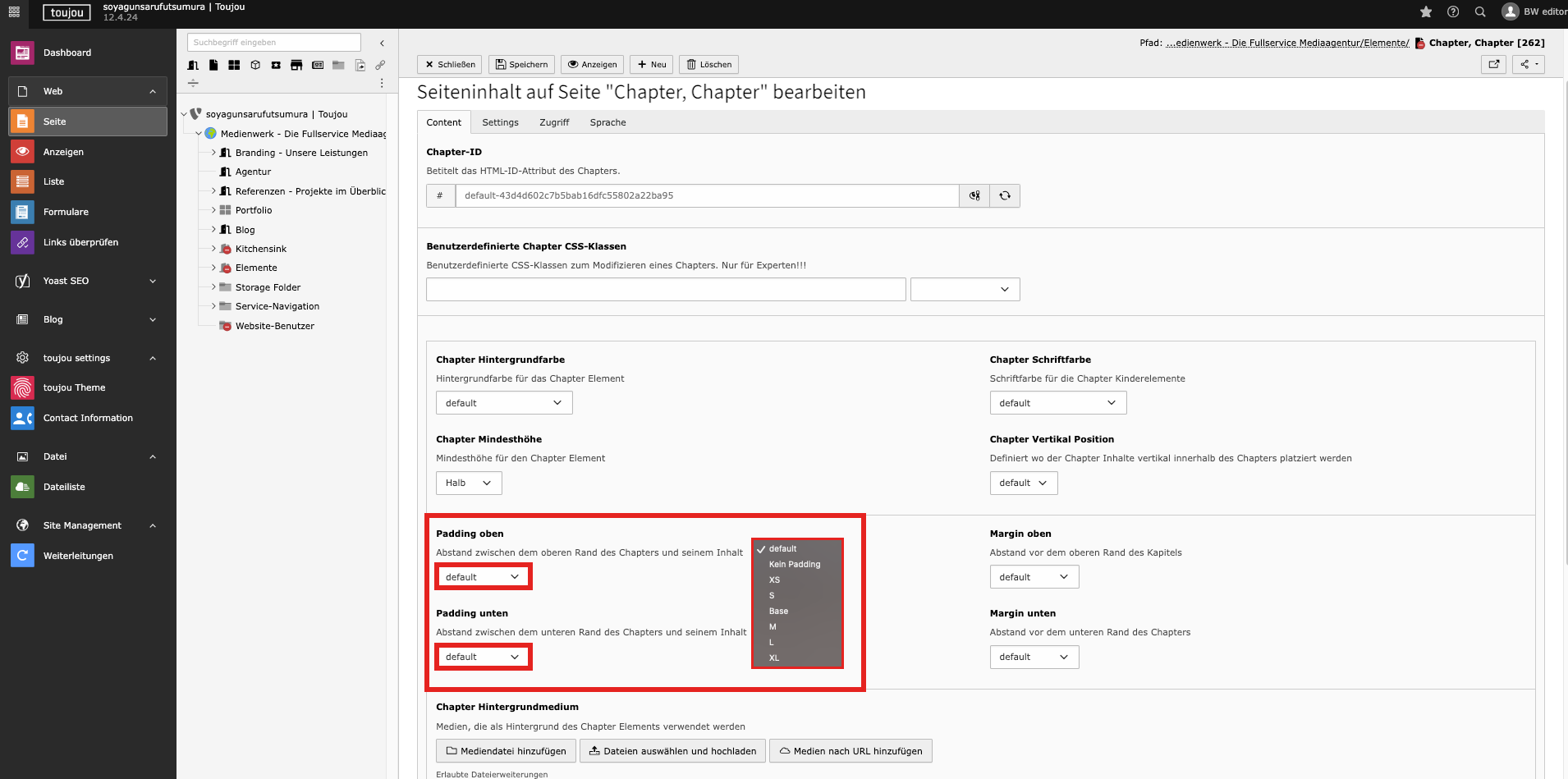Click the search magnifier in top bar
The height and width of the screenshot is (779, 1568).
click(x=1480, y=11)
